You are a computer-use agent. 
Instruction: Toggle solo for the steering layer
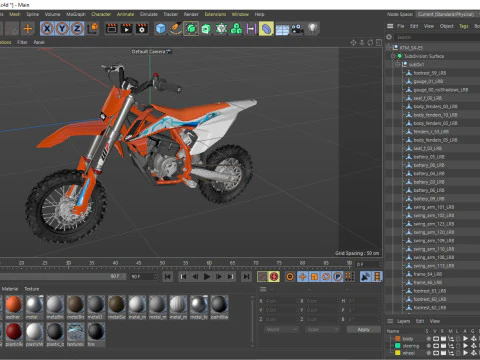[428, 346]
